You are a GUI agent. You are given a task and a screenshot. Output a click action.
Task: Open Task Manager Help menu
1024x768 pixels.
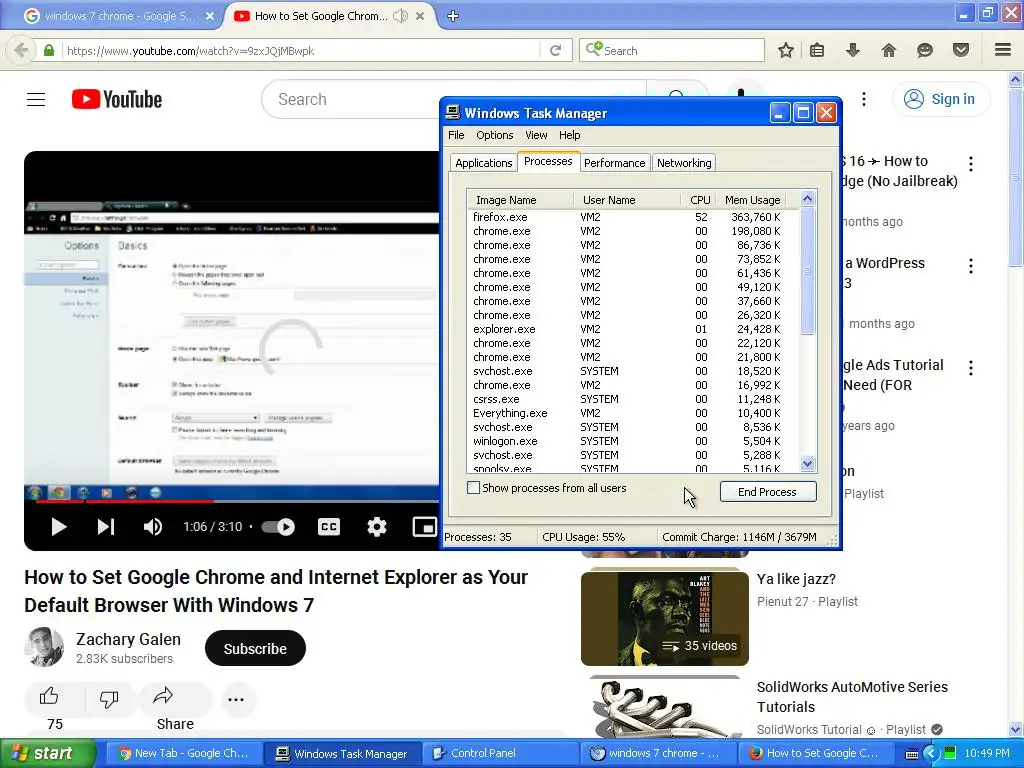[569, 135]
